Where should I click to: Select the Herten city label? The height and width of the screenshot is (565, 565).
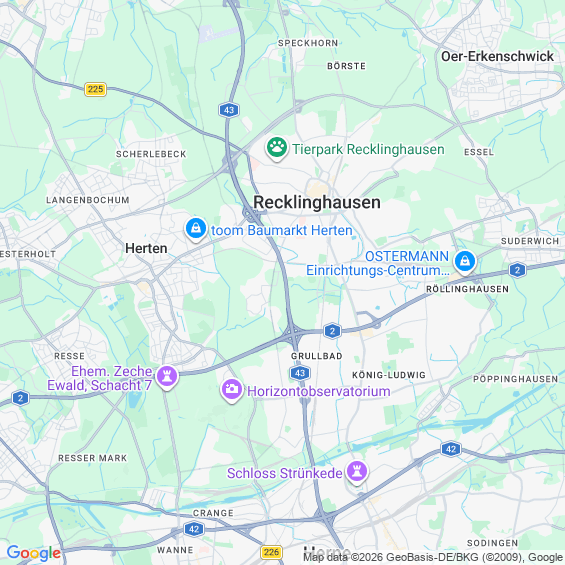[x=146, y=248]
